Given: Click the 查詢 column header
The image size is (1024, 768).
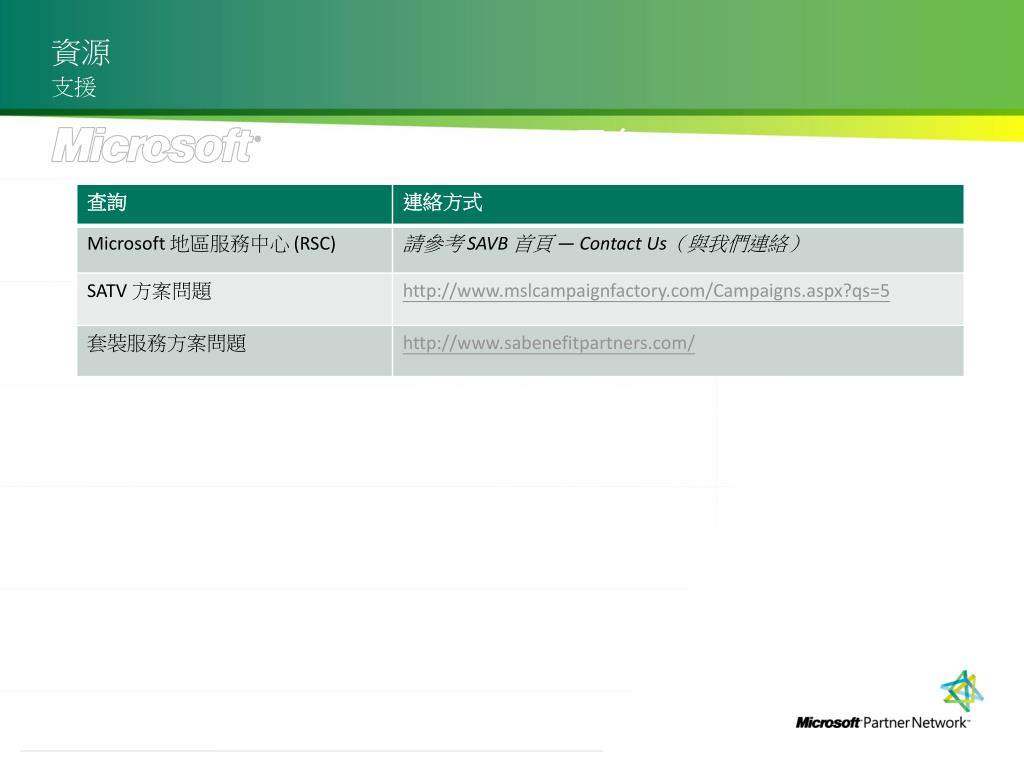Looking at the screenshot, I should tap(234, 204).
